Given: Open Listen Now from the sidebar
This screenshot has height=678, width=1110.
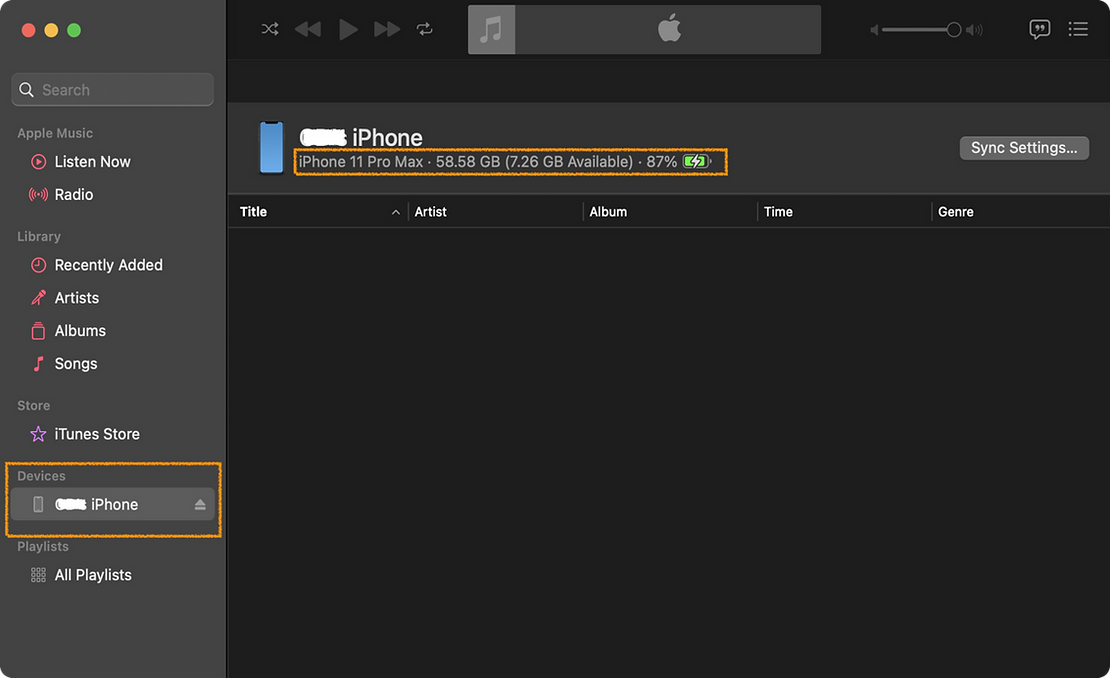Looking at the screenshot, I should tap(92, 161).
